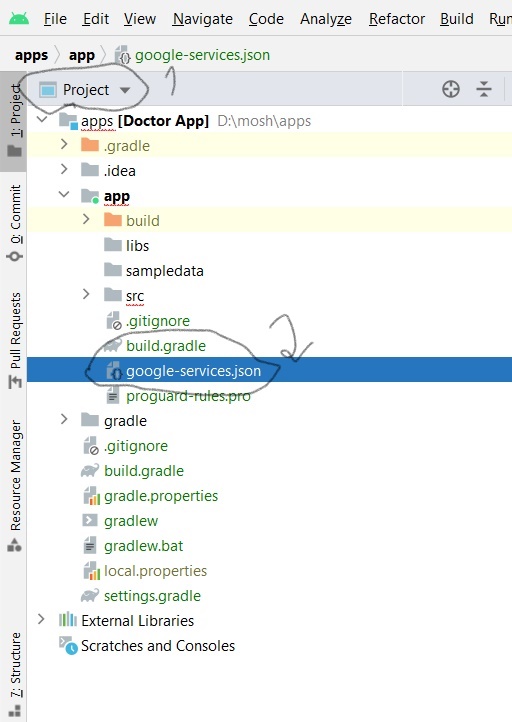Select the gradlew file name
Viewport: 512px width, 722px height.
[131, 521]
